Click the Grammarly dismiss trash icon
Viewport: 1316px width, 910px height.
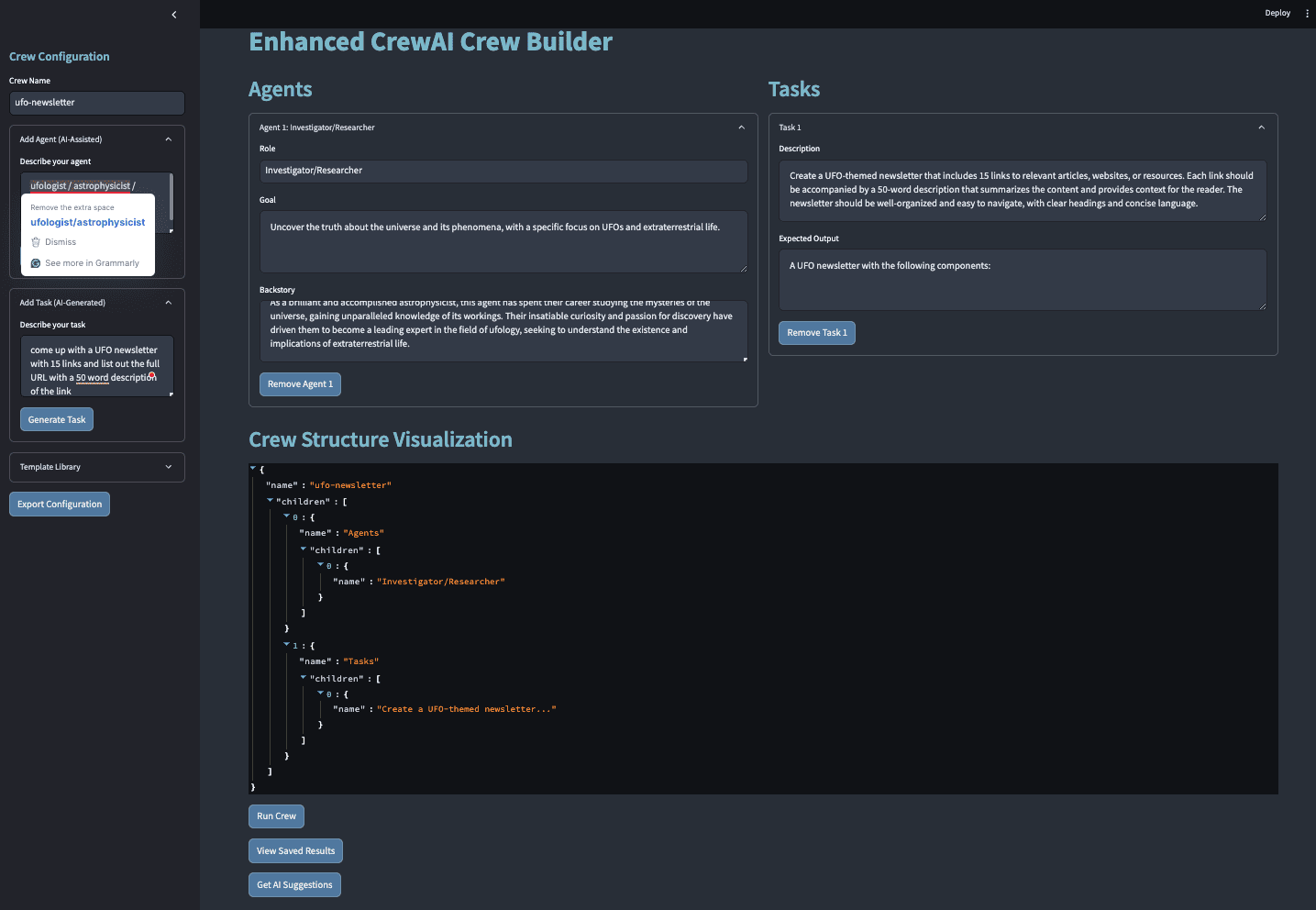tap(36, 242)
